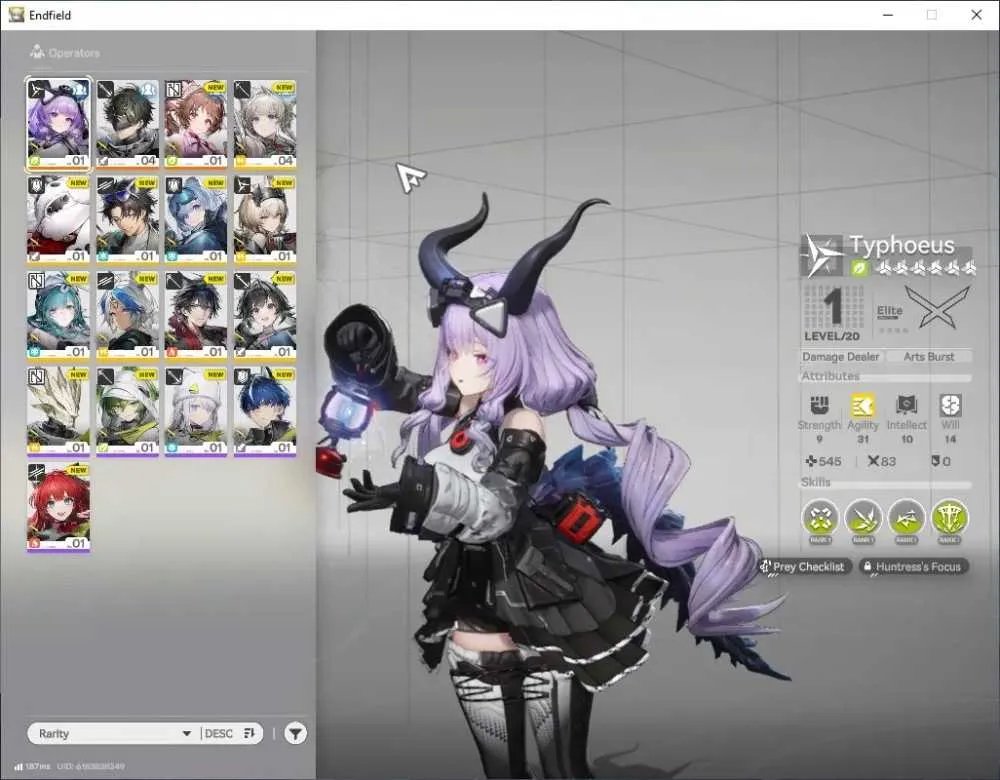Select the white bear operator card
Screen dimensions: 1000x780
tap(59, 220)
